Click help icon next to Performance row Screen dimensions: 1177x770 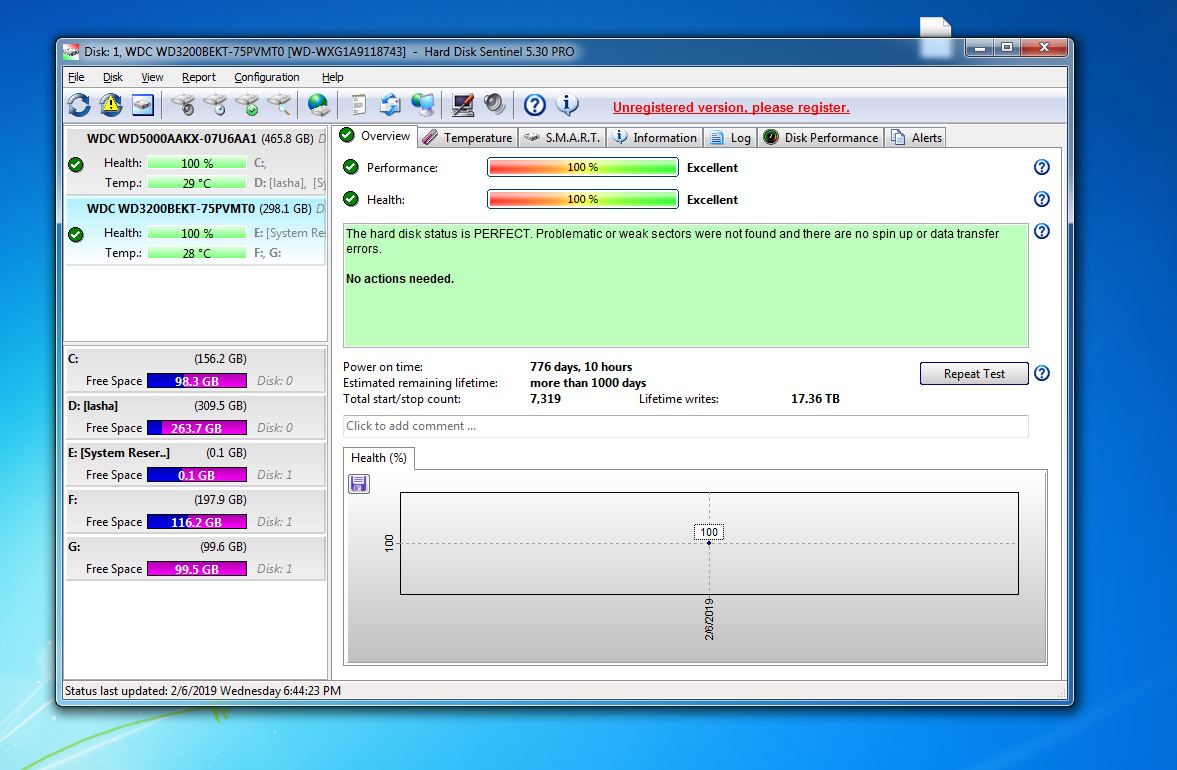pyautogui.click(x=1041, y=167)
